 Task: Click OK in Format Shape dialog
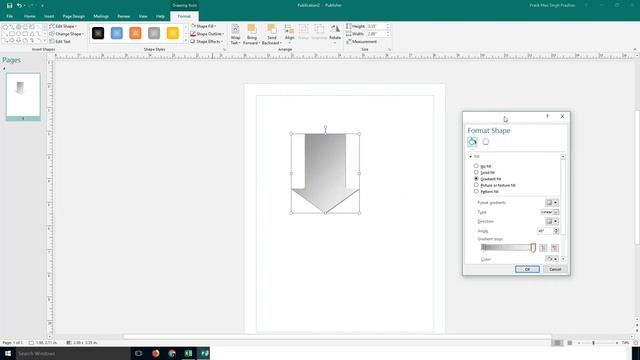click(527, 269)
